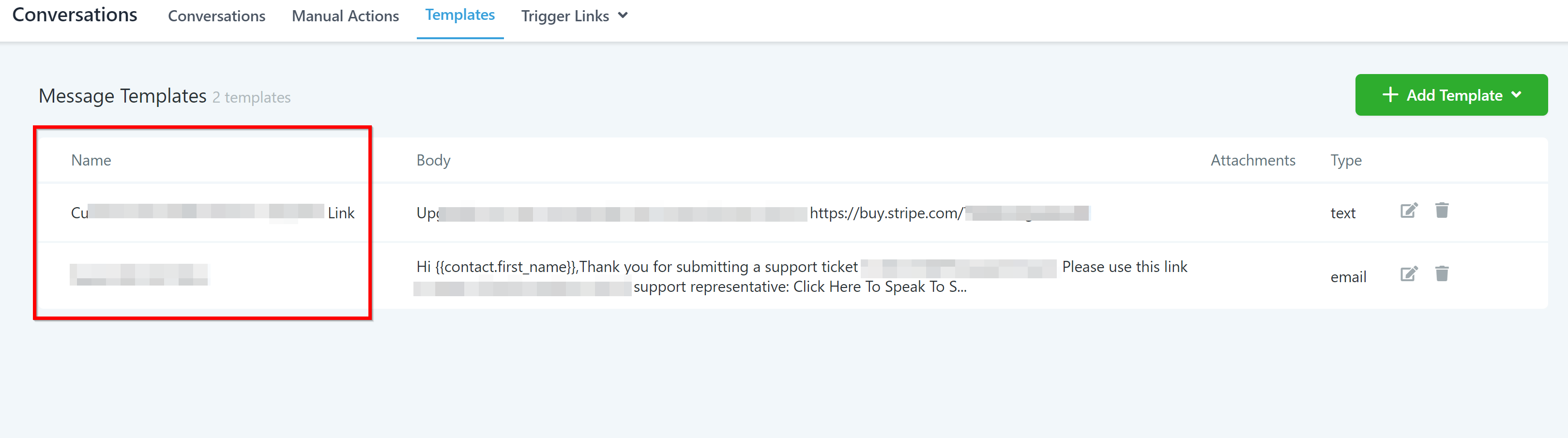Select the email template body starting with Hi
Viewport: 1568px width, 438px height.
click(637, 267)
